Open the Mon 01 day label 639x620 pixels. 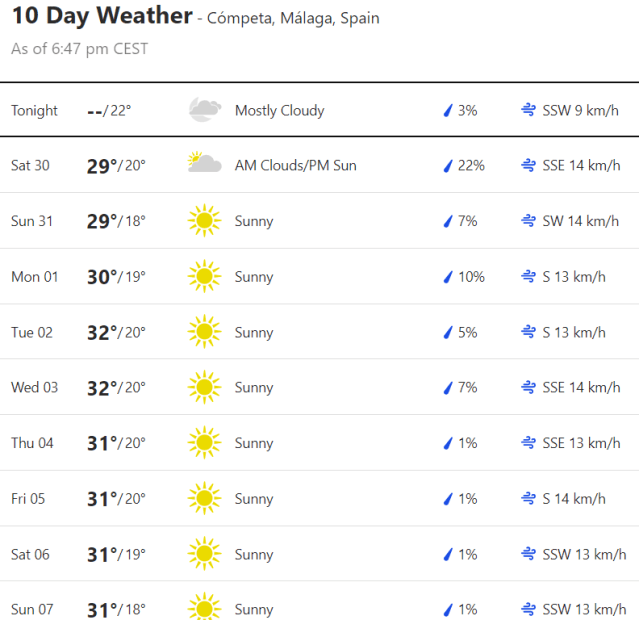(x=34, y=277)
